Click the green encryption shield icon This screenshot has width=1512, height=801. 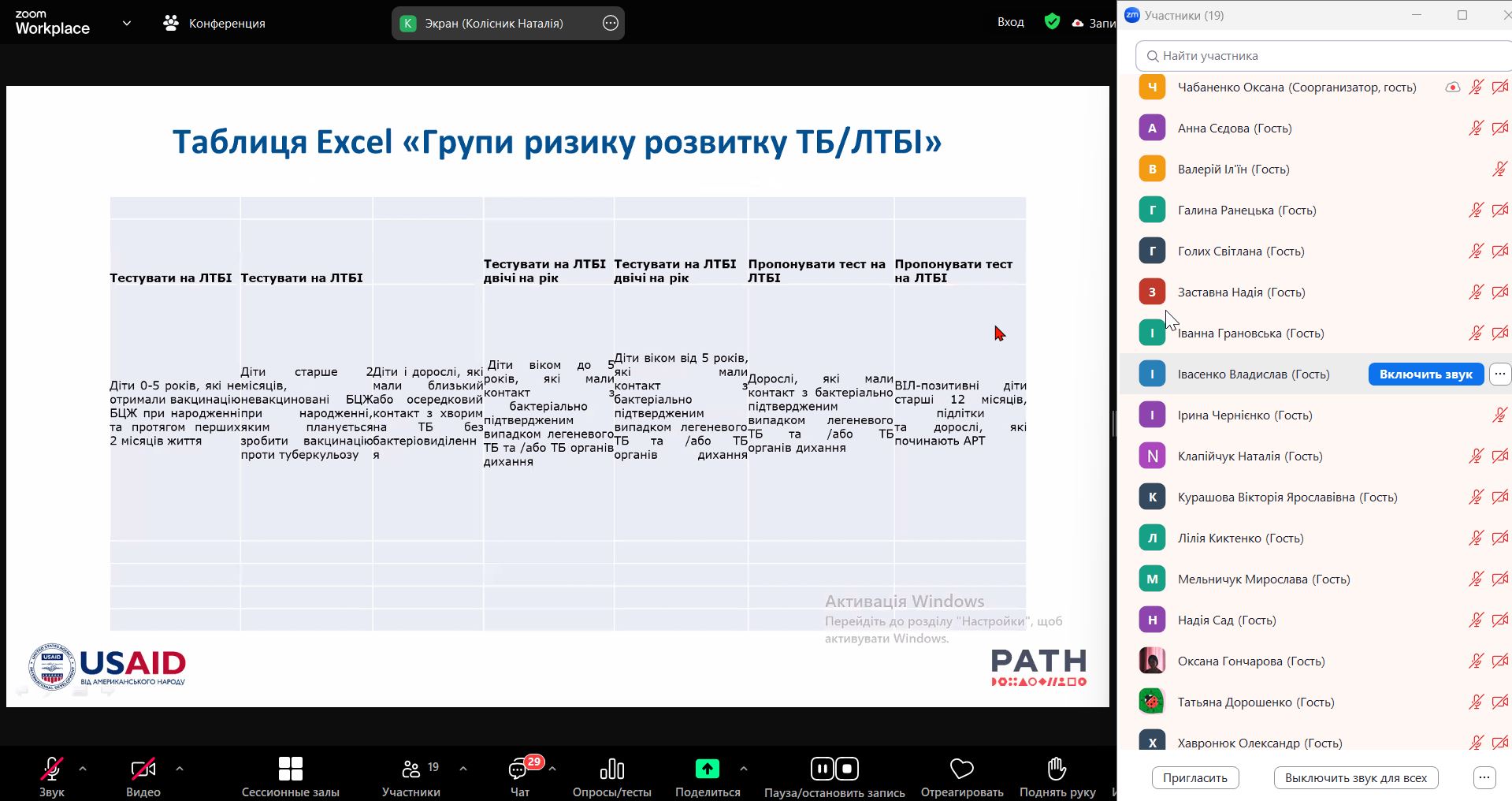coord(1052,22)
